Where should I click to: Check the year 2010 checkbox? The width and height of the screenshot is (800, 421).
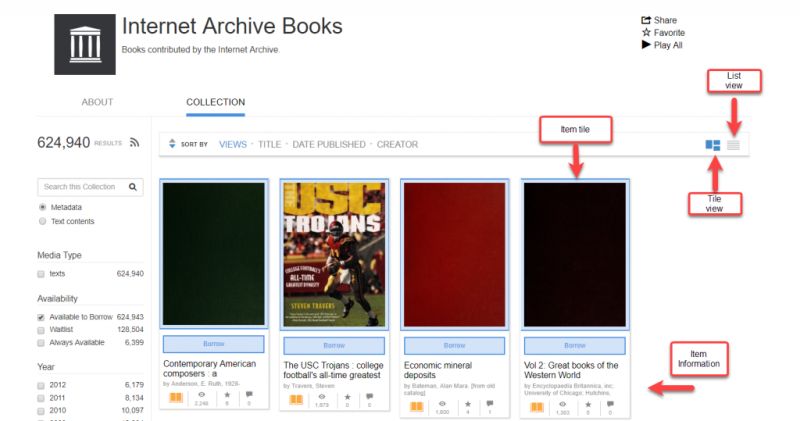point(41,411)
